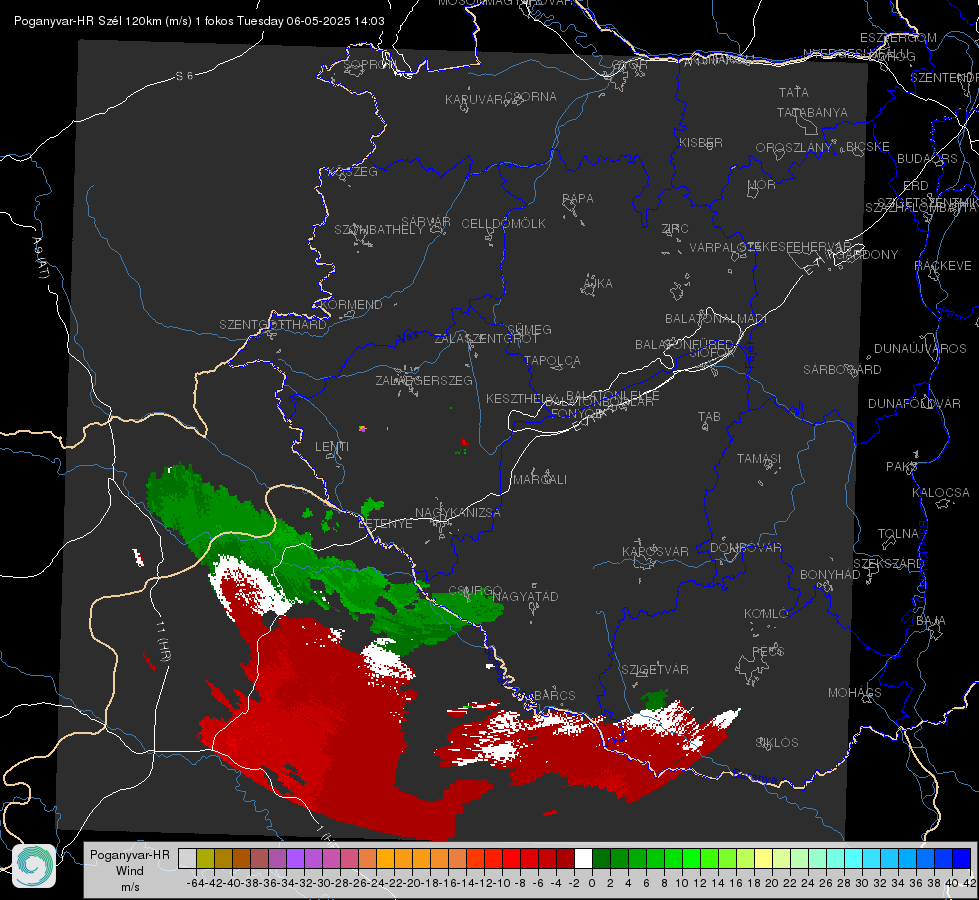This screenshot has height=900, width=979.
Task: Click the KAPOSVAR city label
Action: click(x=656, y=552)
